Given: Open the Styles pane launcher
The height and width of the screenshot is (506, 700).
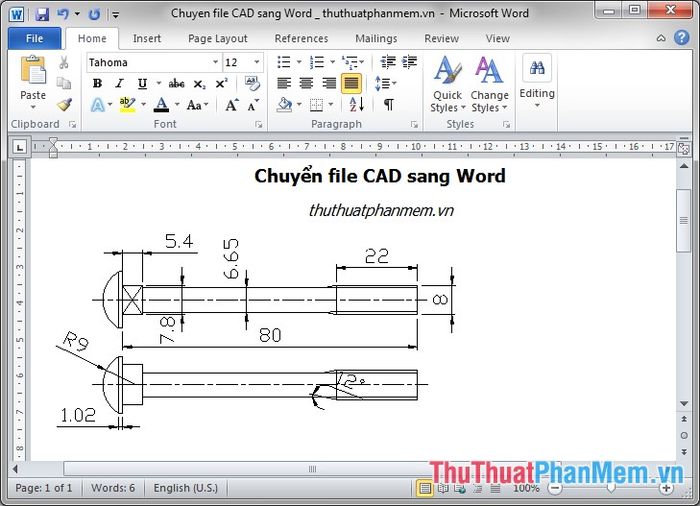Looking at the screenshot, I should click(x=506, y=125).
